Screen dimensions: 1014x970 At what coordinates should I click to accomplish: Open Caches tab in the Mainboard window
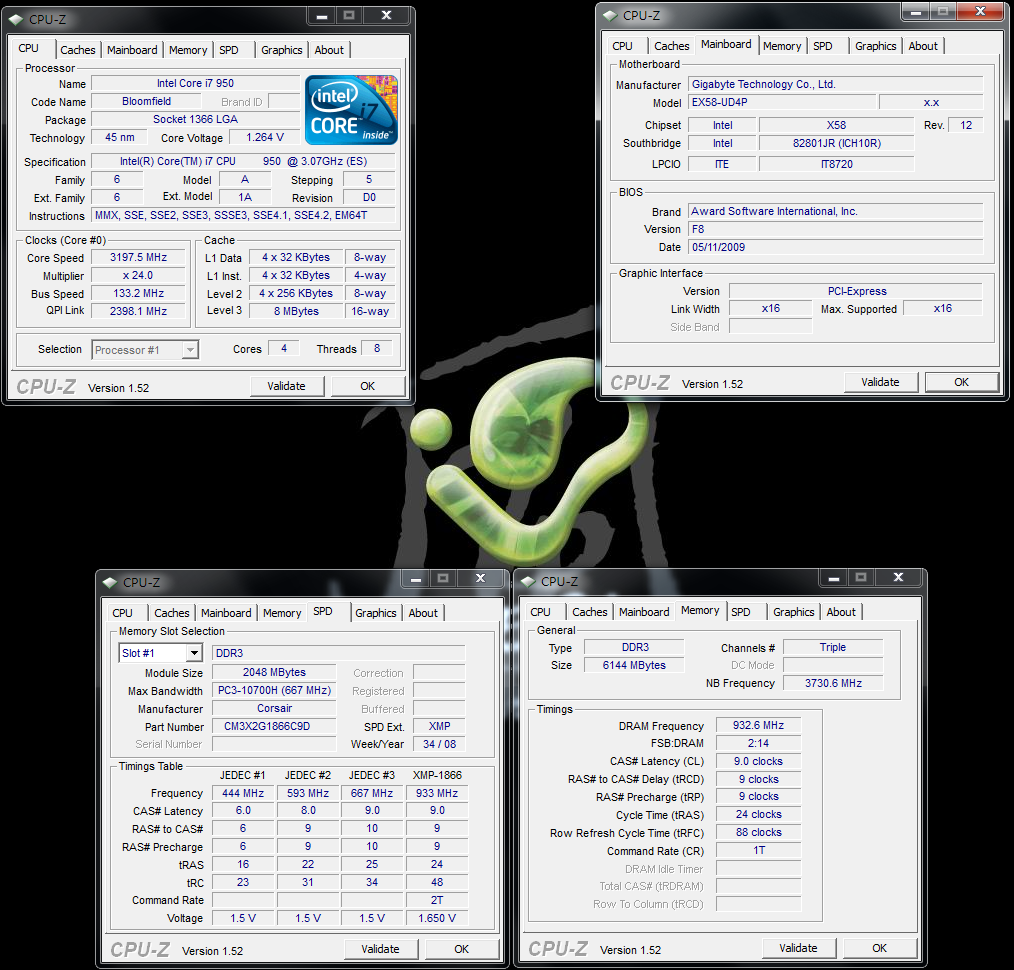click(x=672, y=46)
